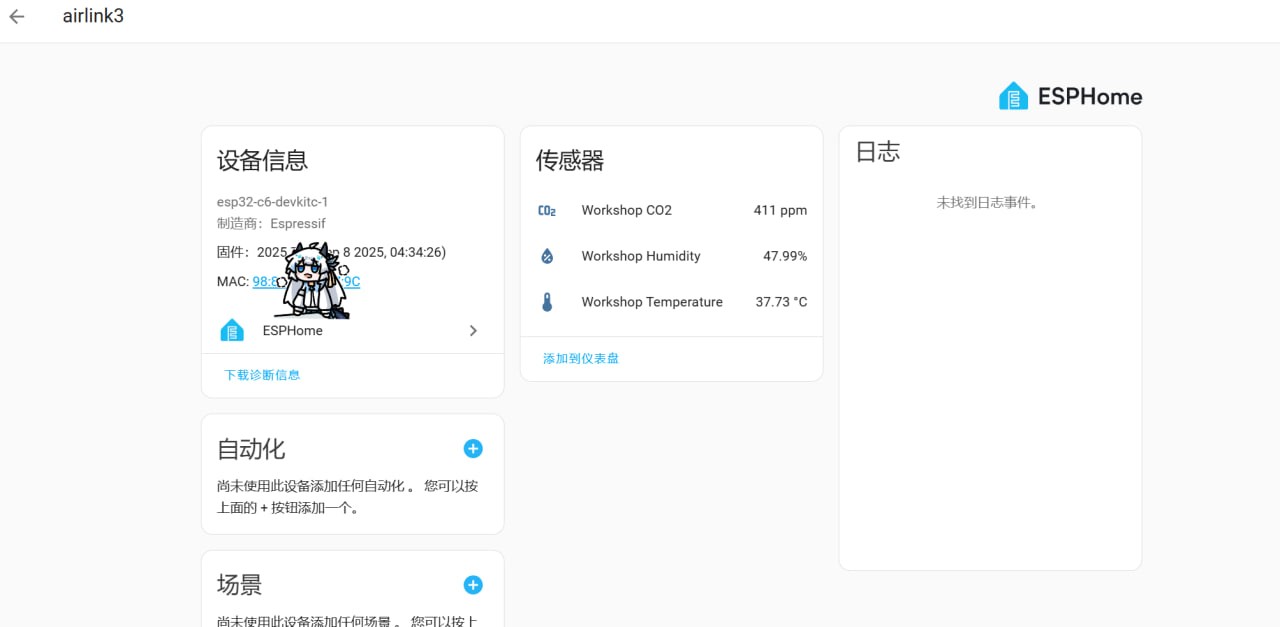The image size is (1280, 627).
Task: Click the CO2 sensor icon
Action: (547, 210)
